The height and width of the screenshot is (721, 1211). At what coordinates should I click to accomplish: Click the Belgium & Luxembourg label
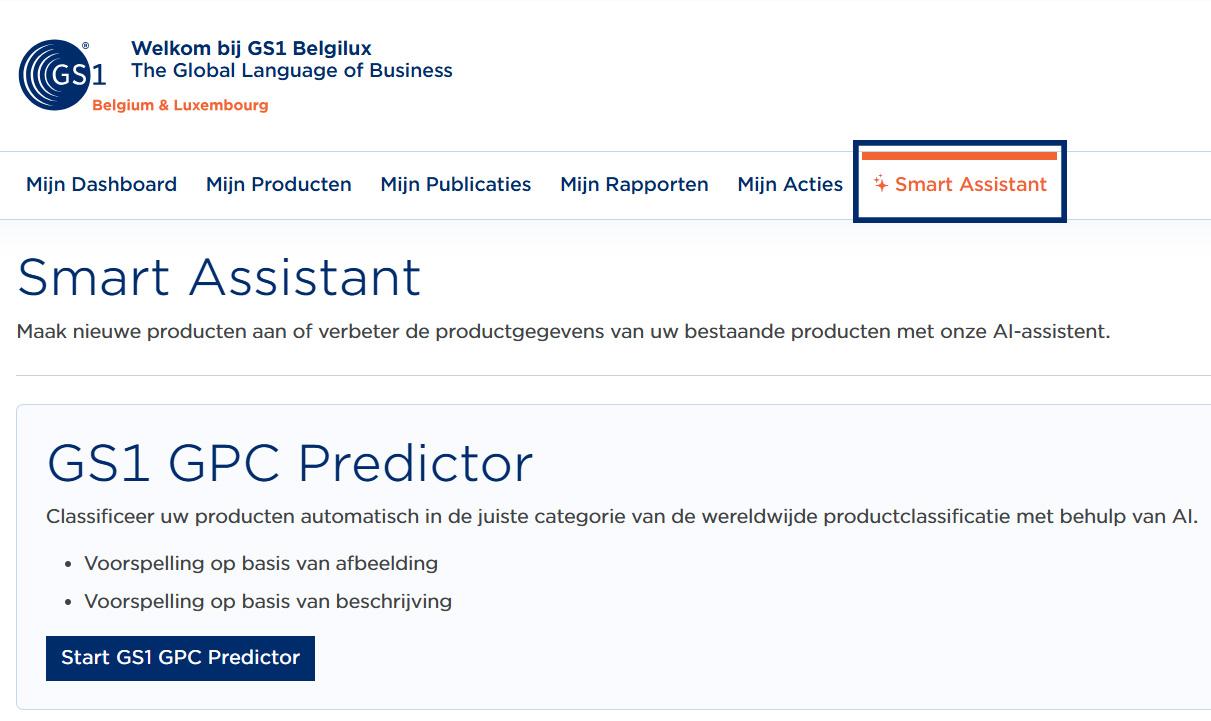[178, 104]
